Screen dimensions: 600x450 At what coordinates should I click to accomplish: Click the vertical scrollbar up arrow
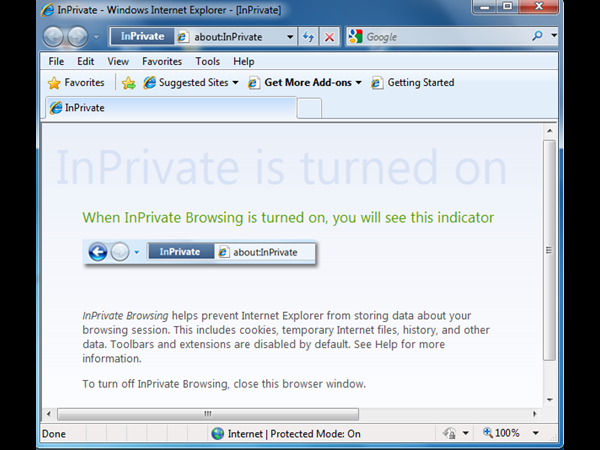(550, 131)
